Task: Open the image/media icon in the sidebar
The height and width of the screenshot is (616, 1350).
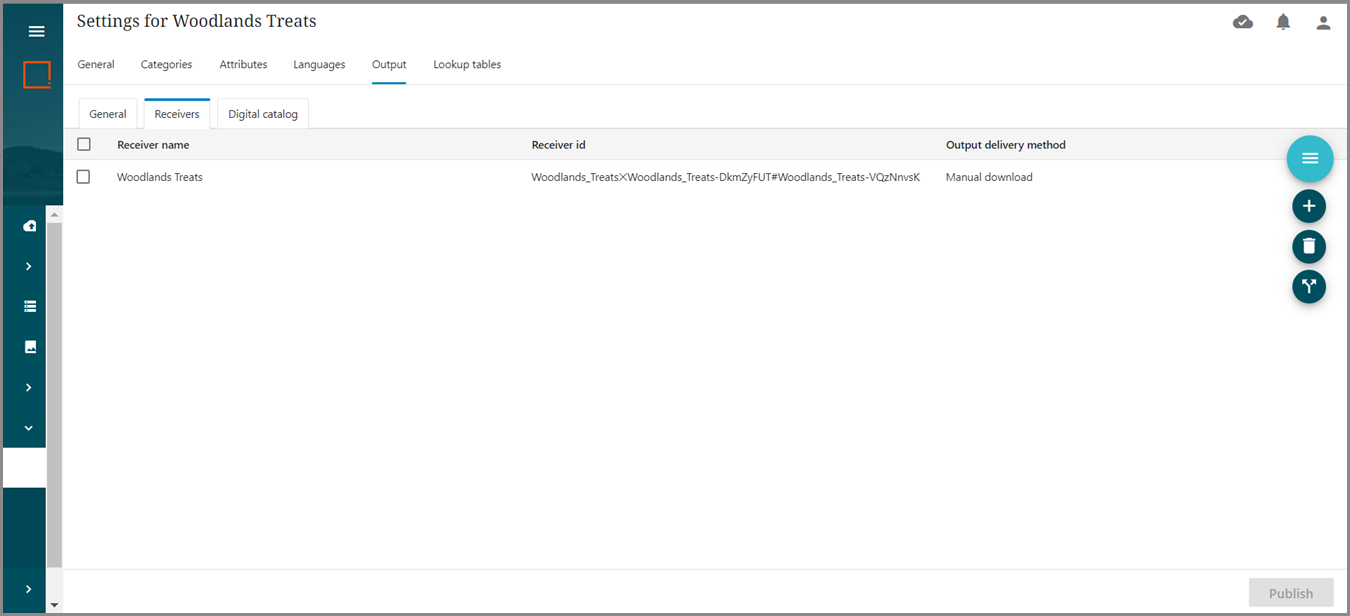Action: [x=30, y=347]
